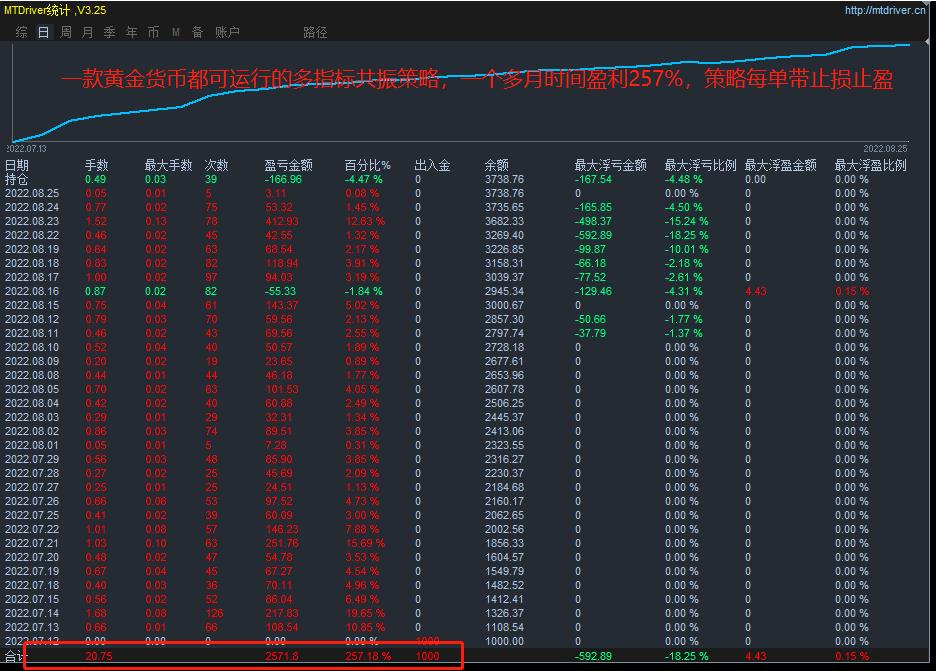Click the 最大浮盈金额 column header
The height and width of the screenshot is (671, 936).
(x=781, y=165)
